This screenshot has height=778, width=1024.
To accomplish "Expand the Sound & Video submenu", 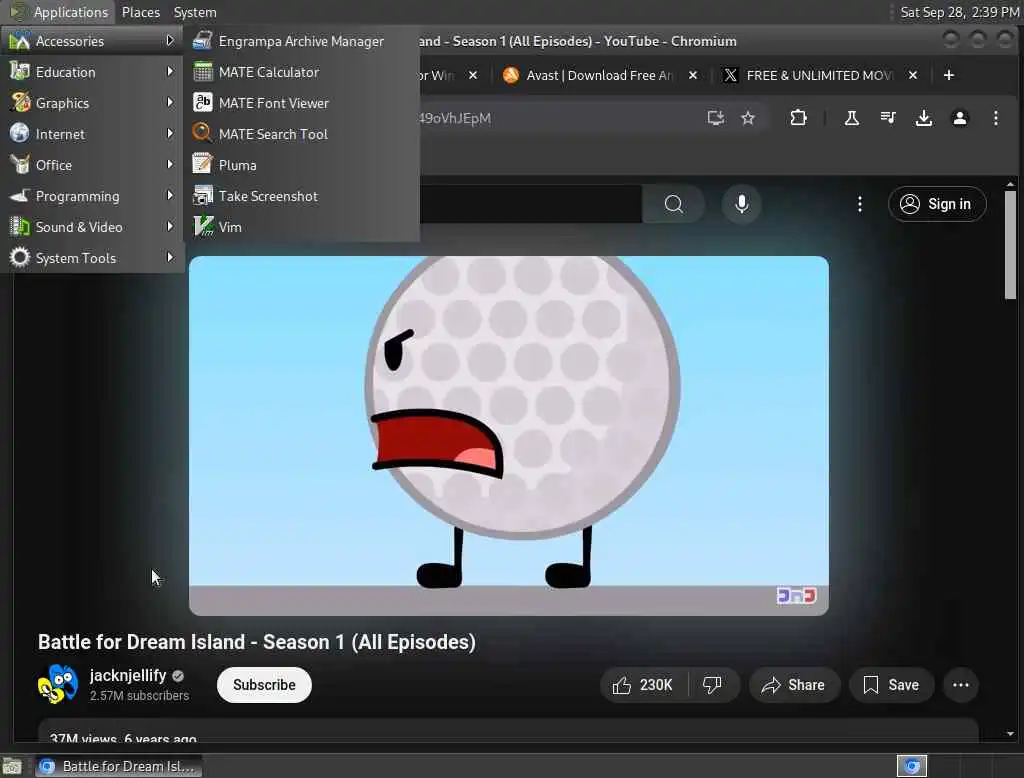I will [91, 227].
